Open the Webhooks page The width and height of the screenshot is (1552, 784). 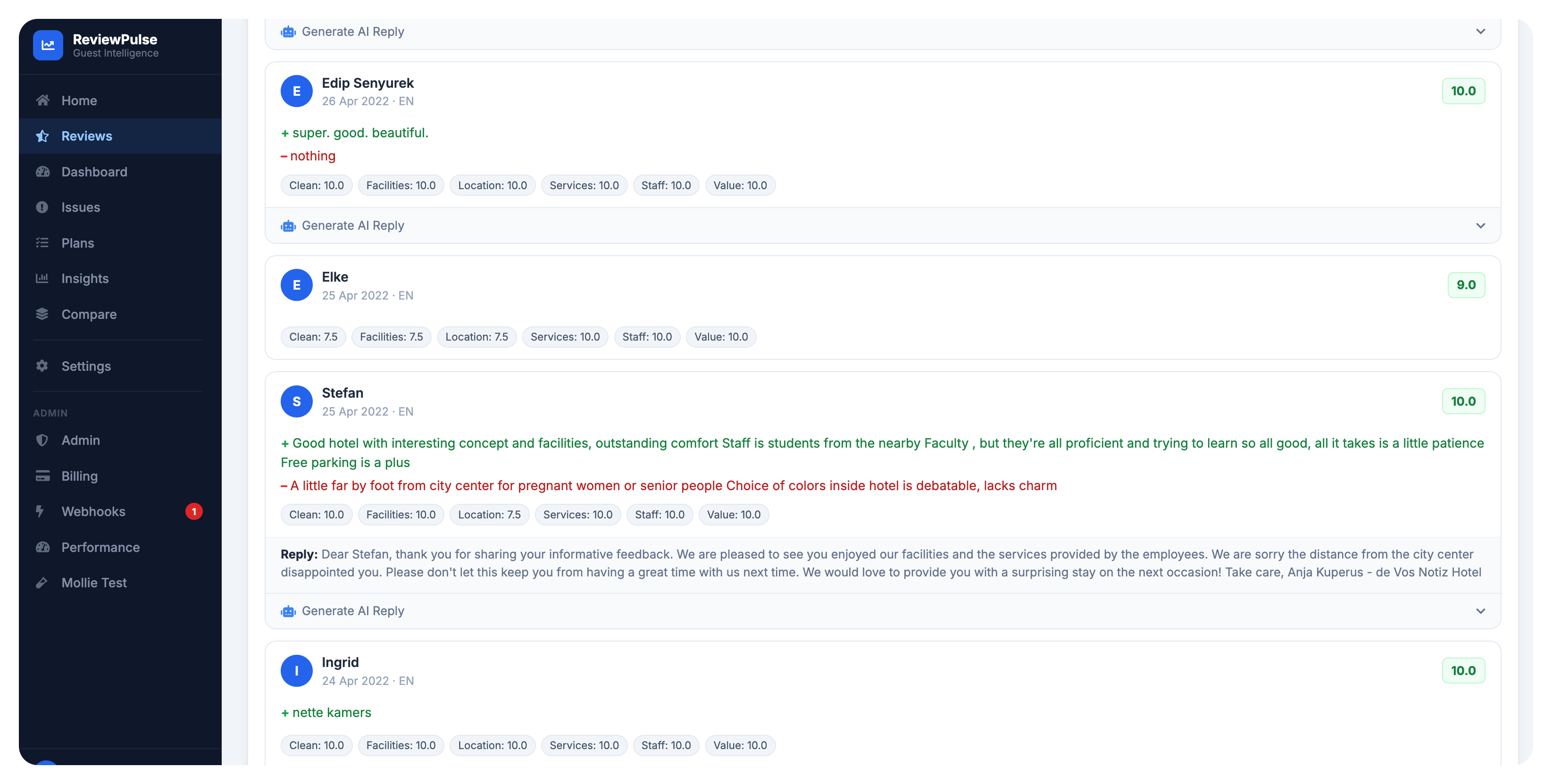click(x=120, y=511)
